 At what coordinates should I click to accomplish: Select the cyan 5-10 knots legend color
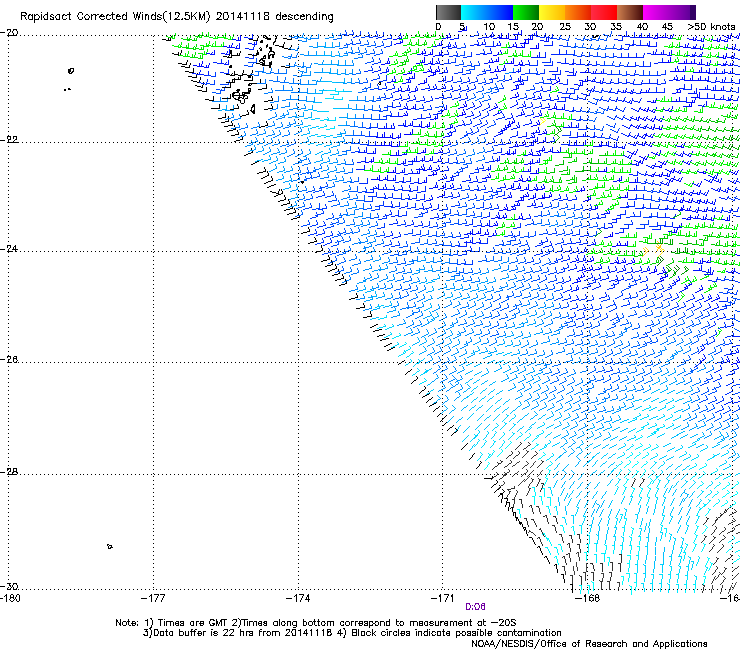coord(474,12)
